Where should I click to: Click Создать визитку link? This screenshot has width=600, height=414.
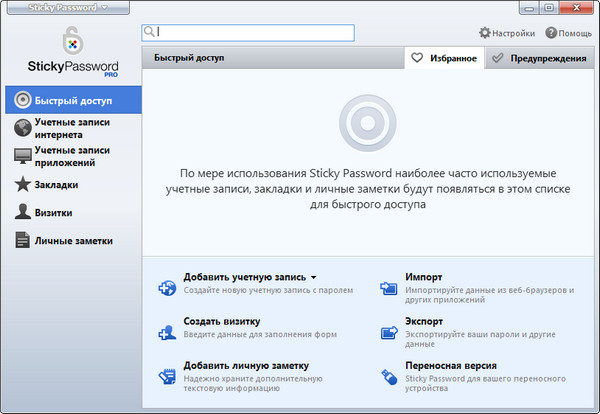point(222,321)
